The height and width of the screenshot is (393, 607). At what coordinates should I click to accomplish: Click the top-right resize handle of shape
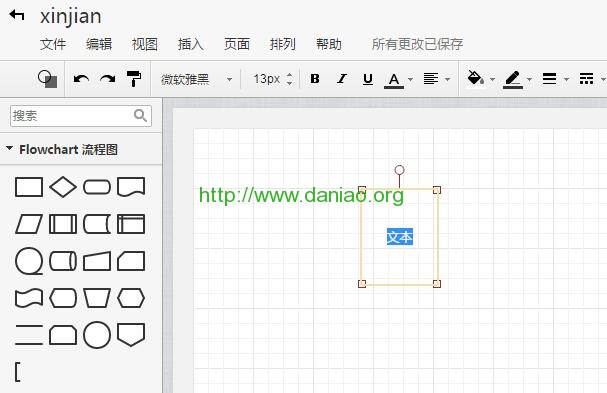pyautogui.click(x=437, y=190)
